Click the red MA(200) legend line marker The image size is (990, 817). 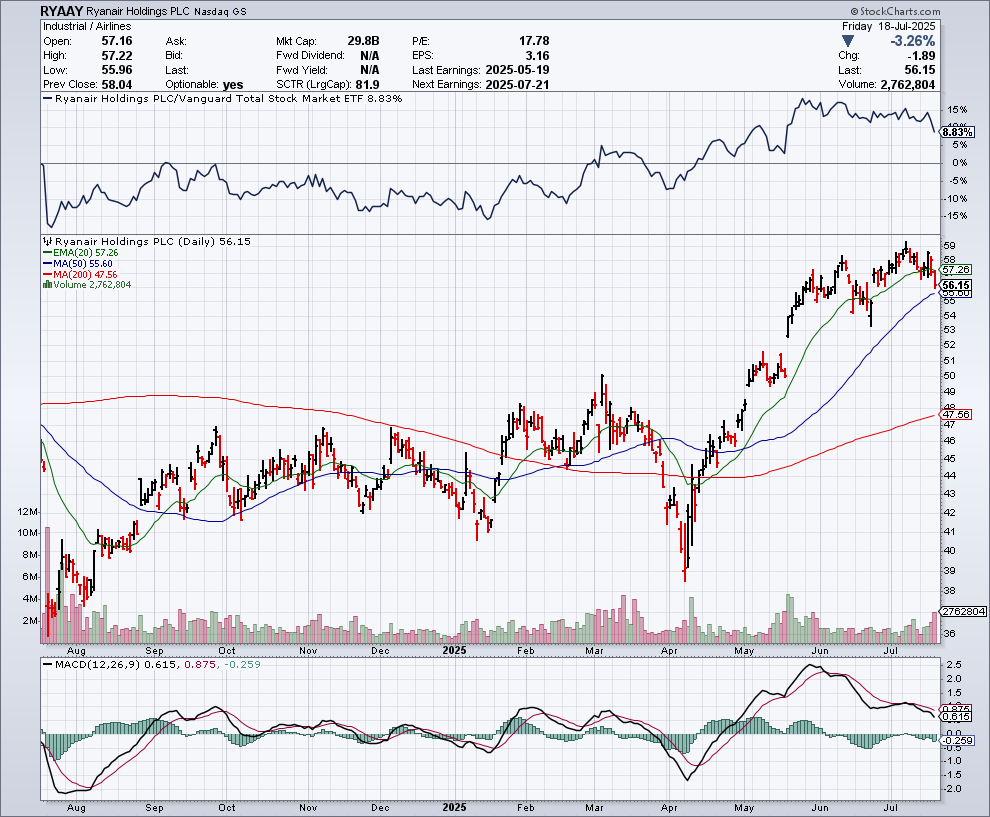tap(47, 275)
